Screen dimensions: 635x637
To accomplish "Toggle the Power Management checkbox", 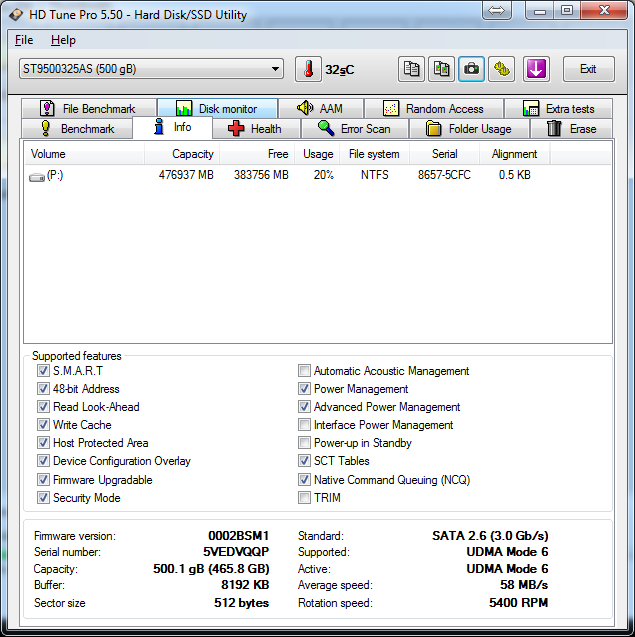I will click(x=304, y=389).
